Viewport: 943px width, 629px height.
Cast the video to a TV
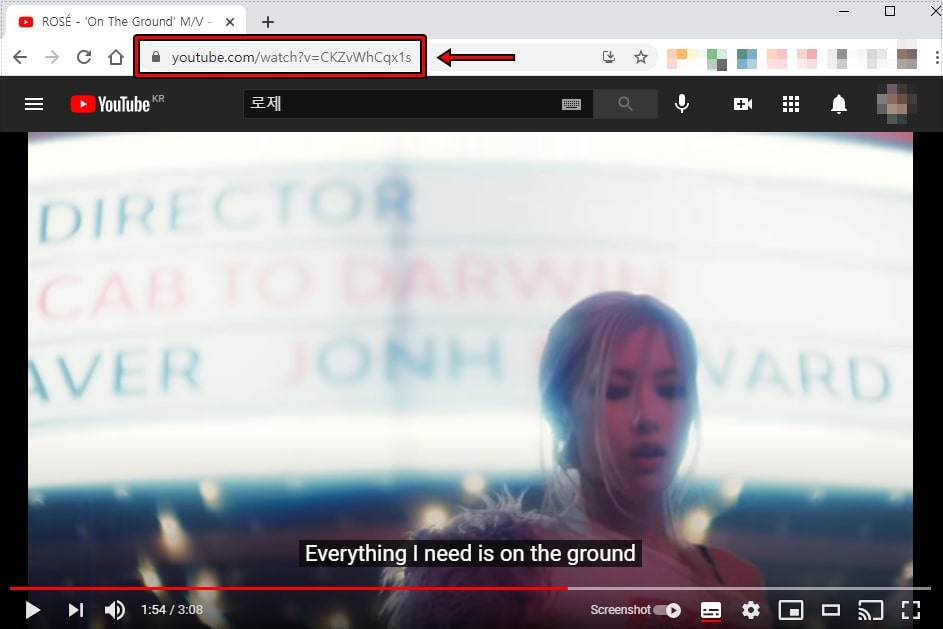(870, 610)
